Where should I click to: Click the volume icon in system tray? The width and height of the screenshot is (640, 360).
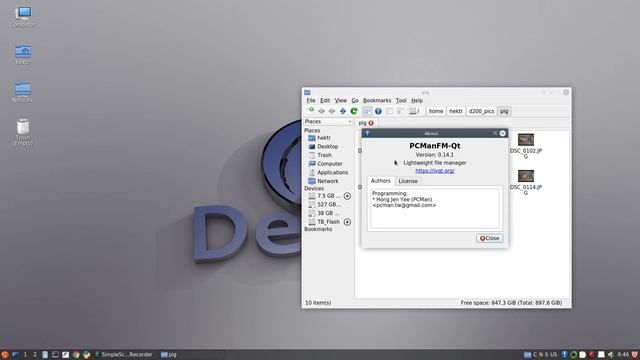[x=611, y=355]
